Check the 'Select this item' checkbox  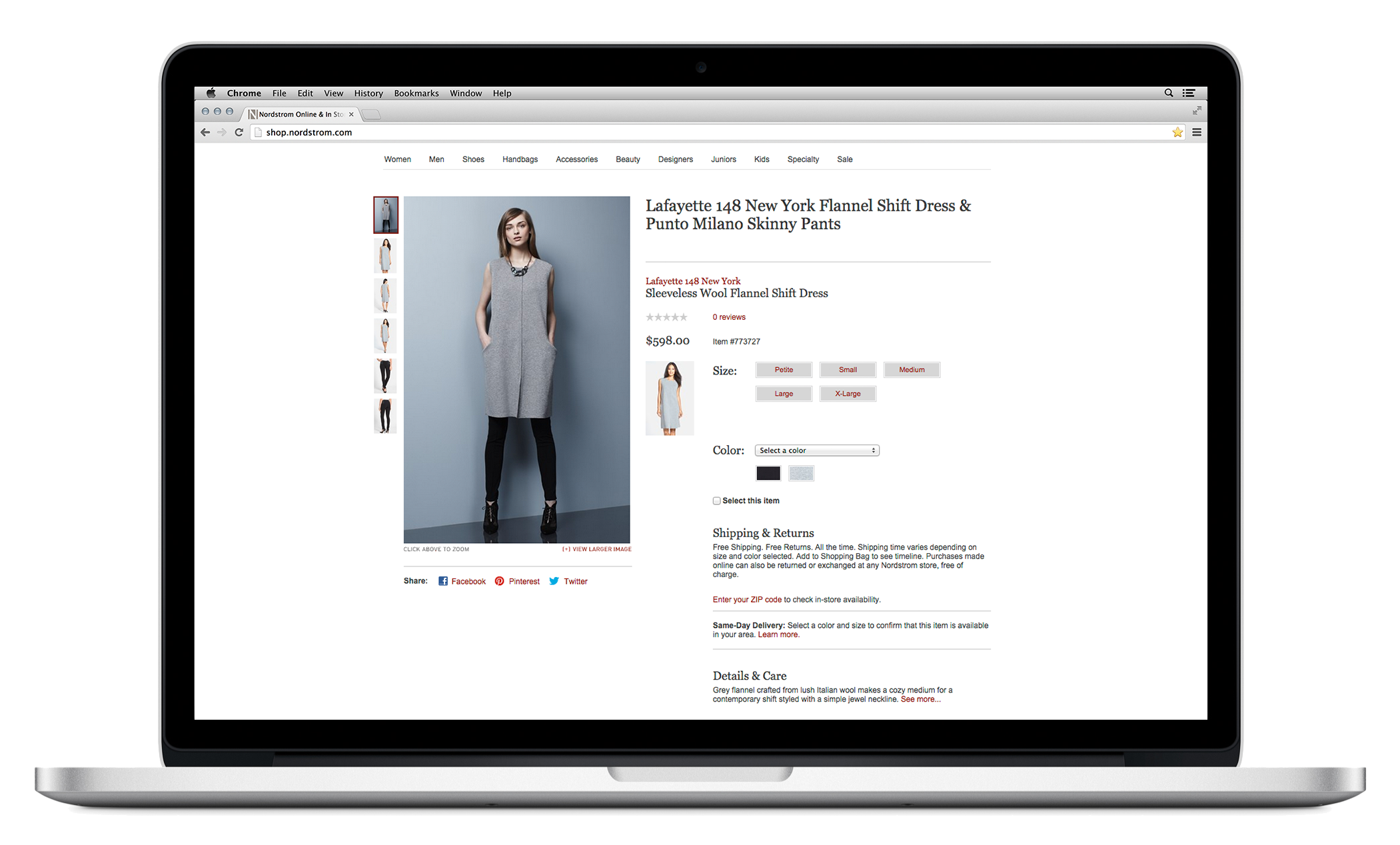[716, 500]
